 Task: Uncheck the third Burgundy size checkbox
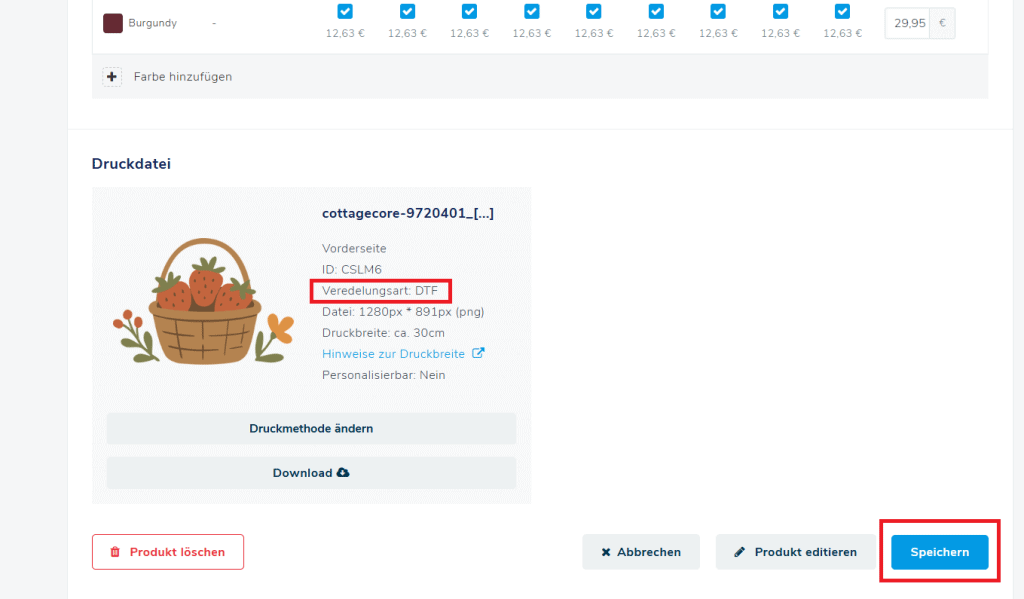point(469,11)
